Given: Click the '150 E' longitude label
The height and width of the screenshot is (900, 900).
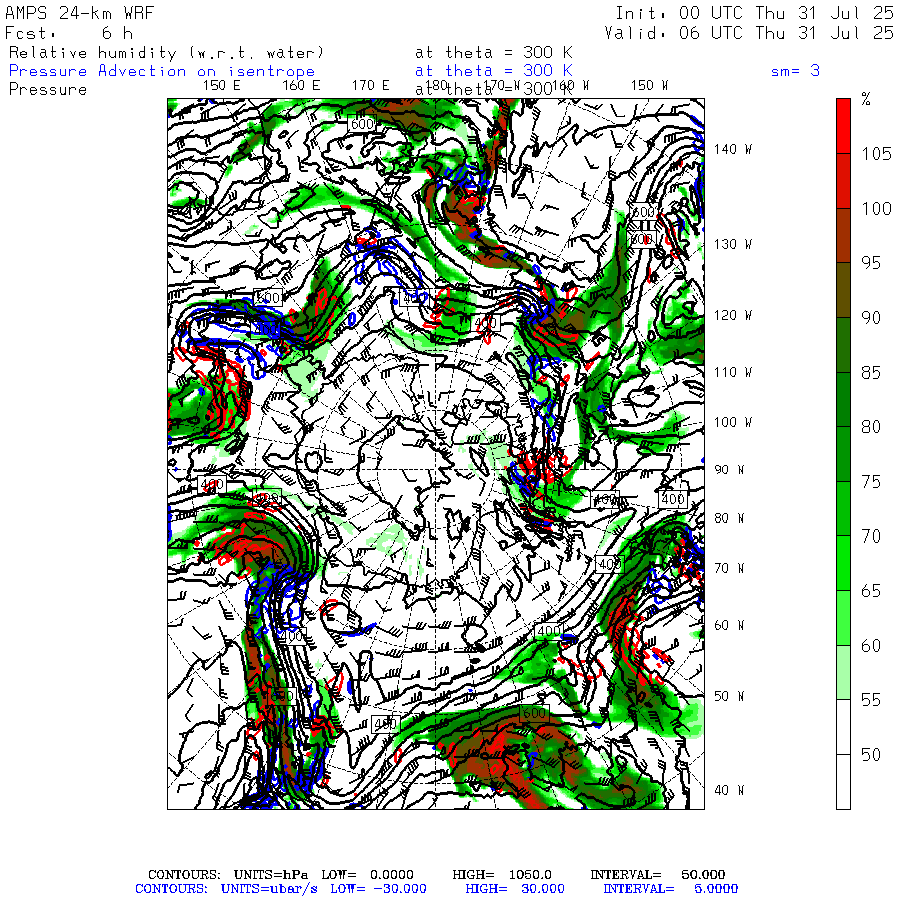Looking at the screenshot, I should tap(222, 86).
